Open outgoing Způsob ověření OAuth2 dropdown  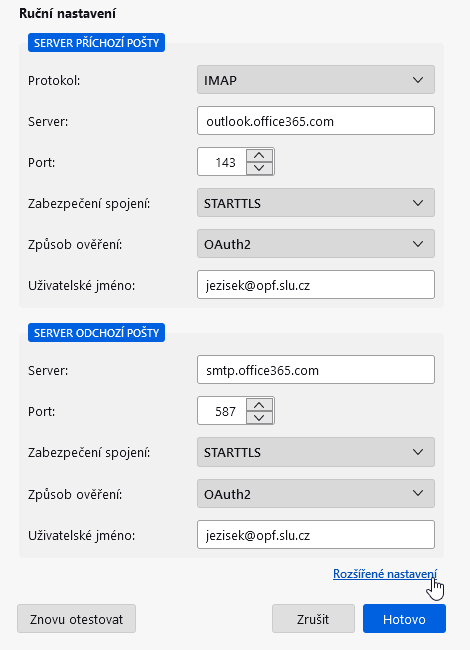316,494
